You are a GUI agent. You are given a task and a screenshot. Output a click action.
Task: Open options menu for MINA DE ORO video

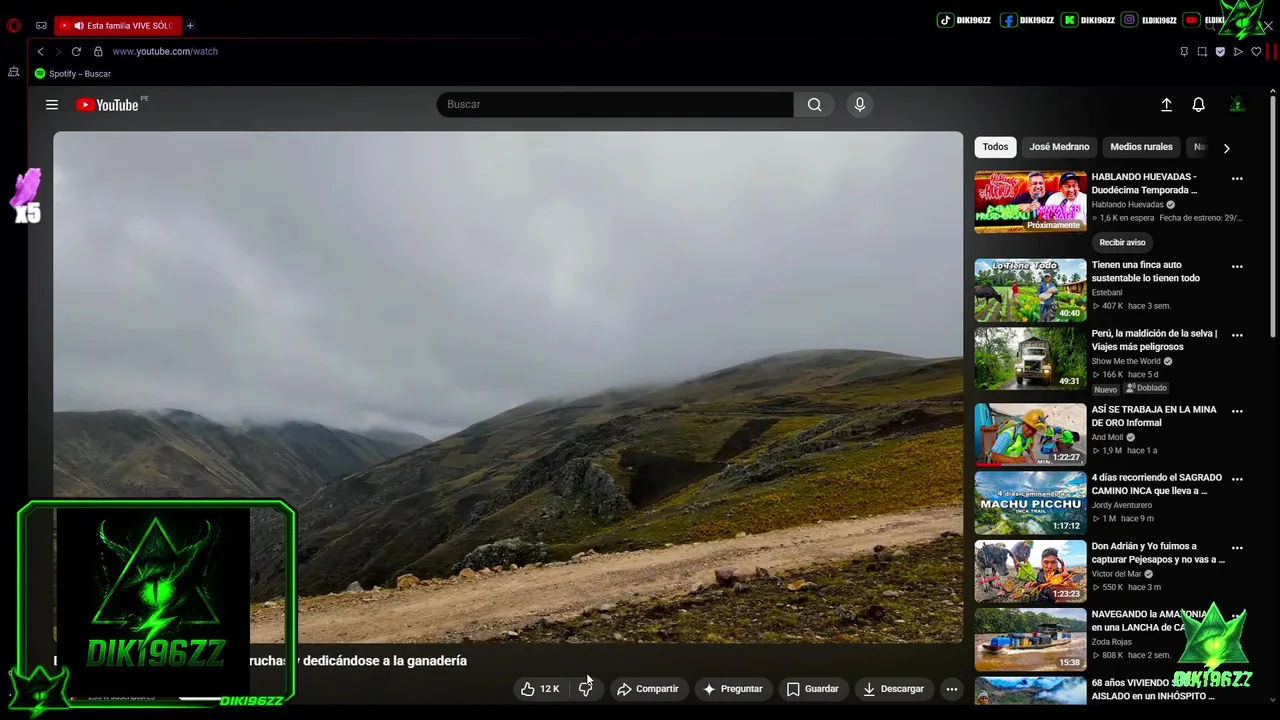click(x=1237, y=411)
